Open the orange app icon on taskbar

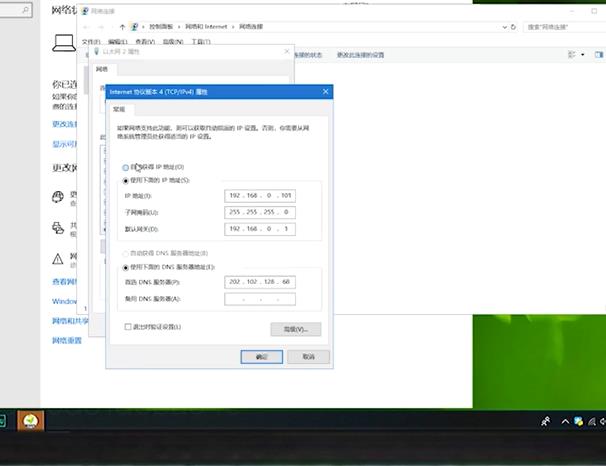[x=31, y=421]
